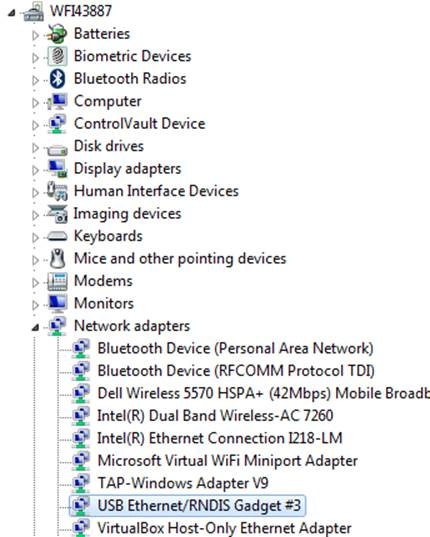
Task: Collapse the Network adapters category
Action: click(35, 328)
